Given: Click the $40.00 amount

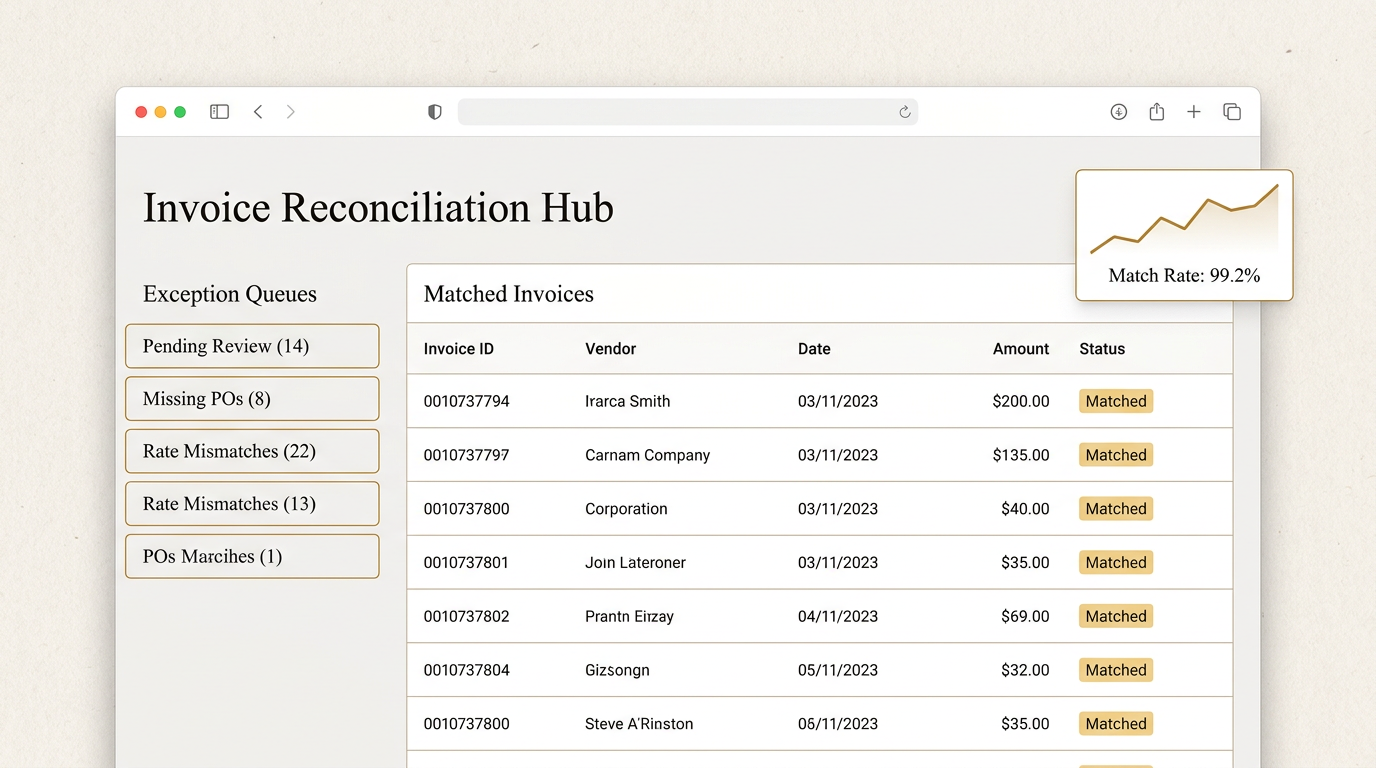Looking at the screenshot, I should click(x=1025, y=509).
